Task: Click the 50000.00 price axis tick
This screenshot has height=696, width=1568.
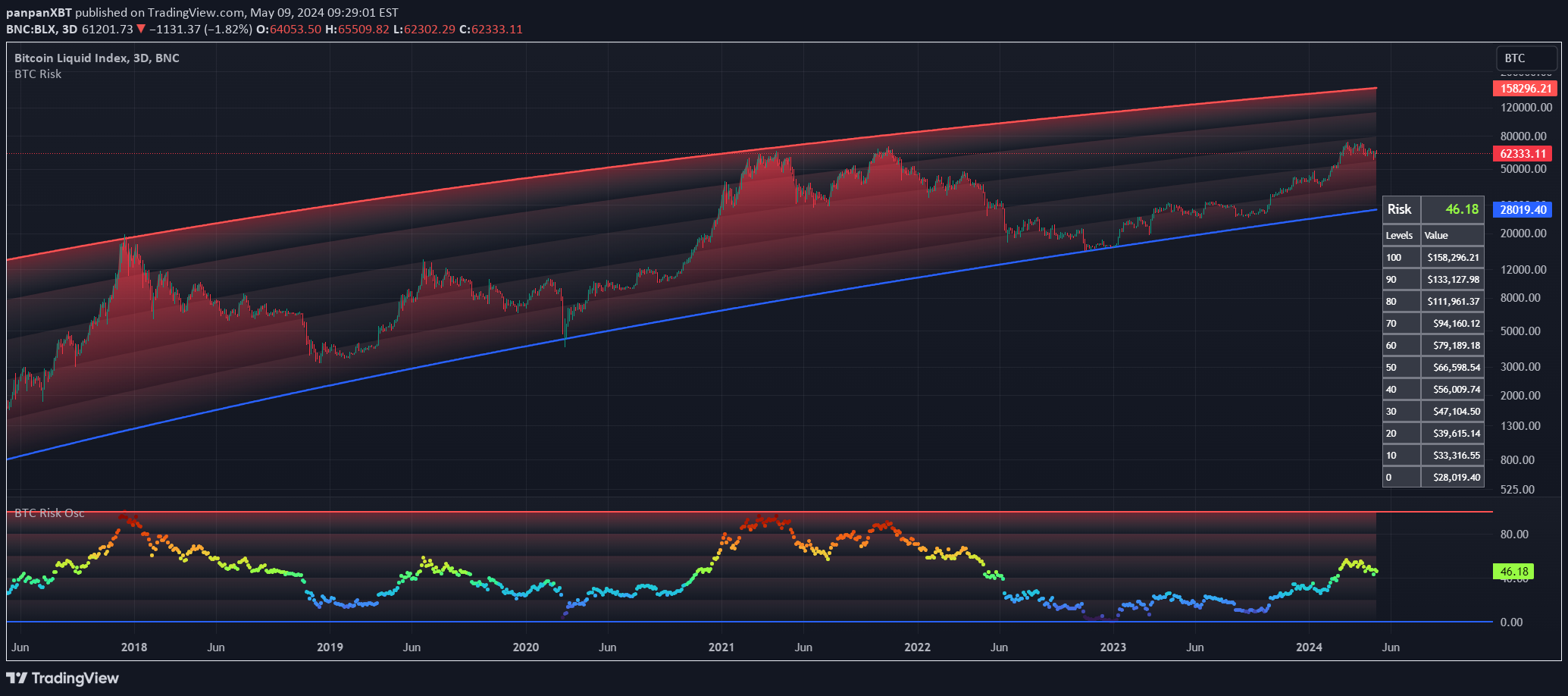Action: click(1524, 168)
